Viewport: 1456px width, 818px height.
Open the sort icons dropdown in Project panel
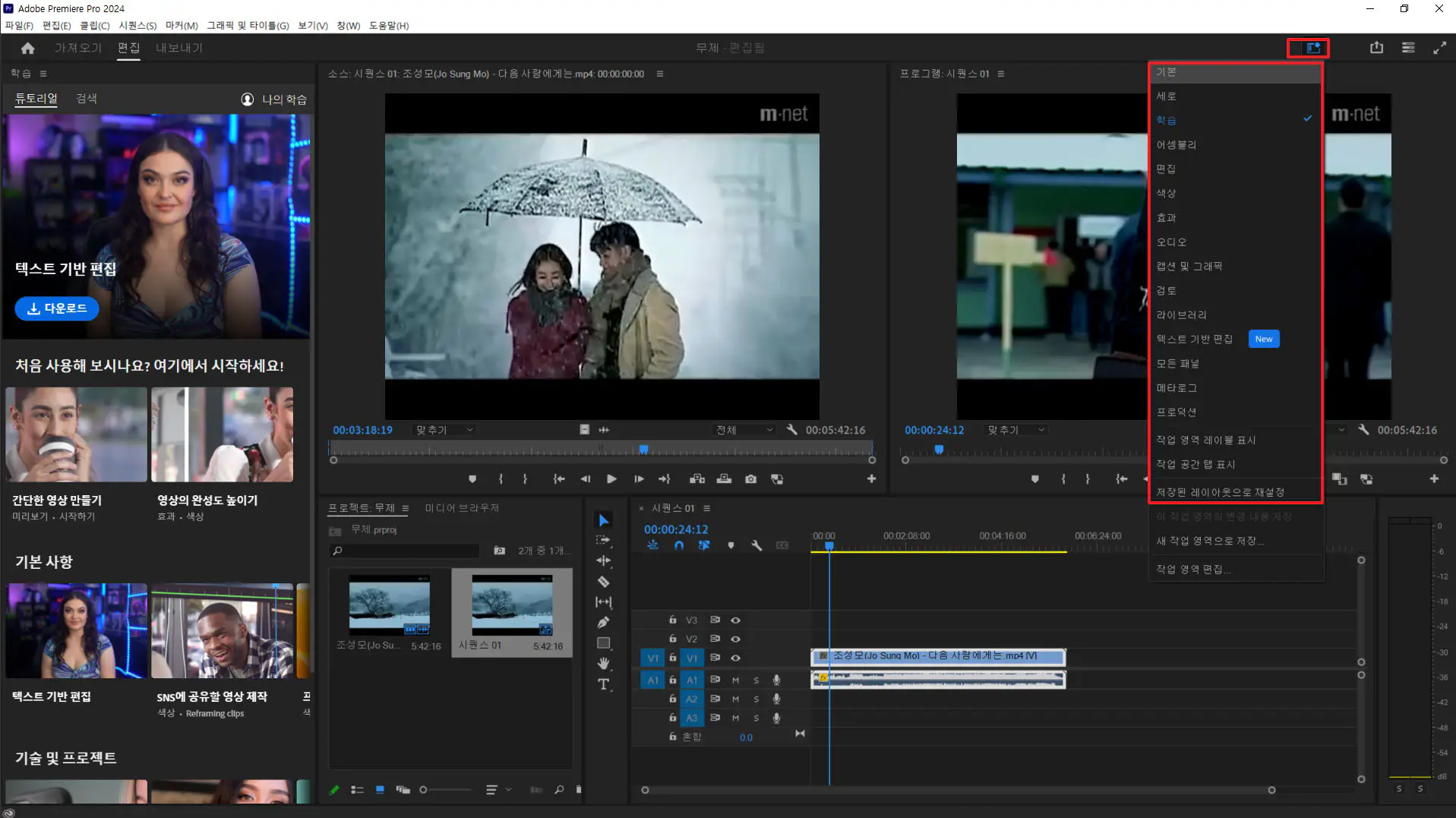(497, 790)
